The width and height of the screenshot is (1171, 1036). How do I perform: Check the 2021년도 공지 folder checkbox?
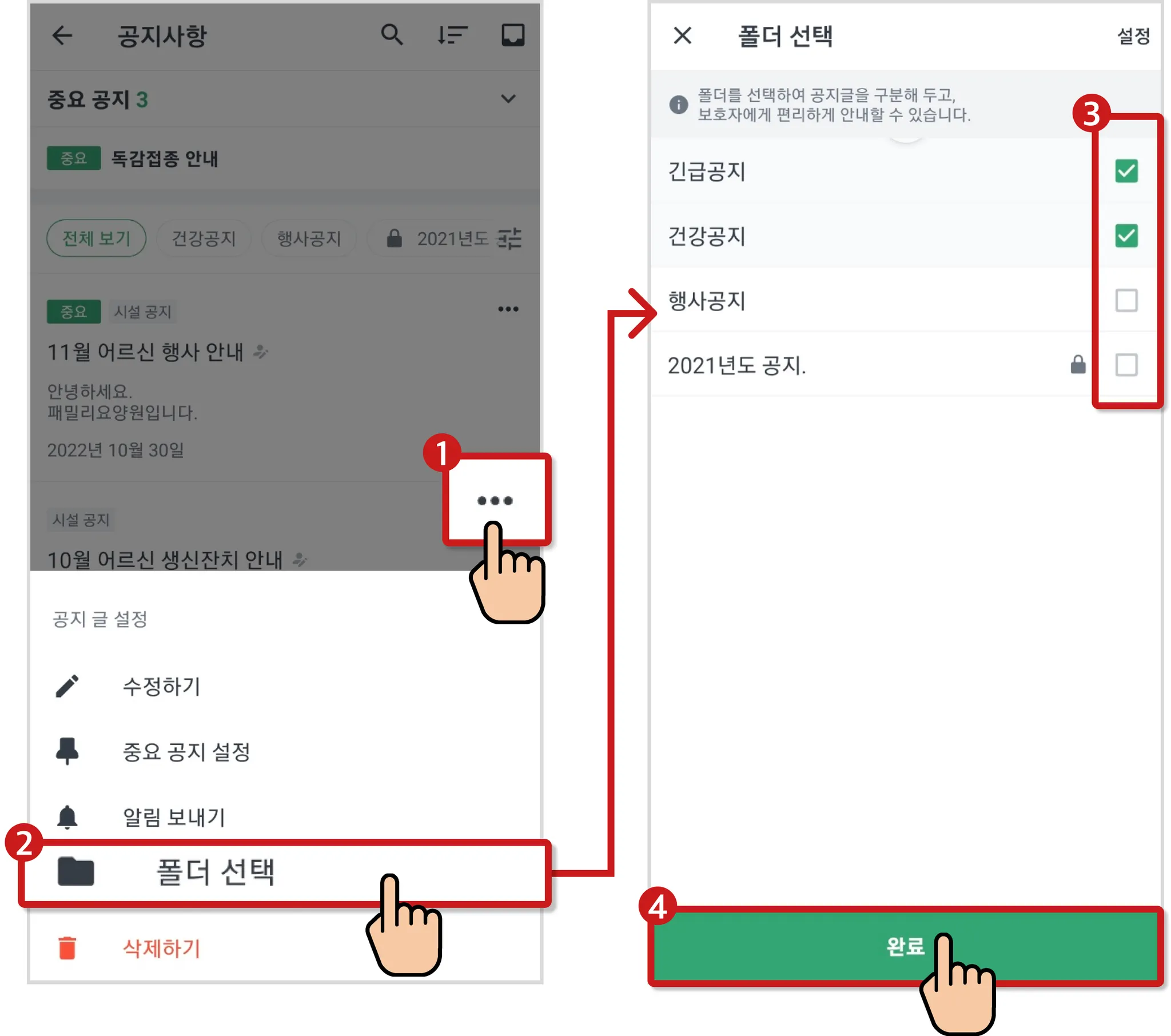[x=1126, y=365]
